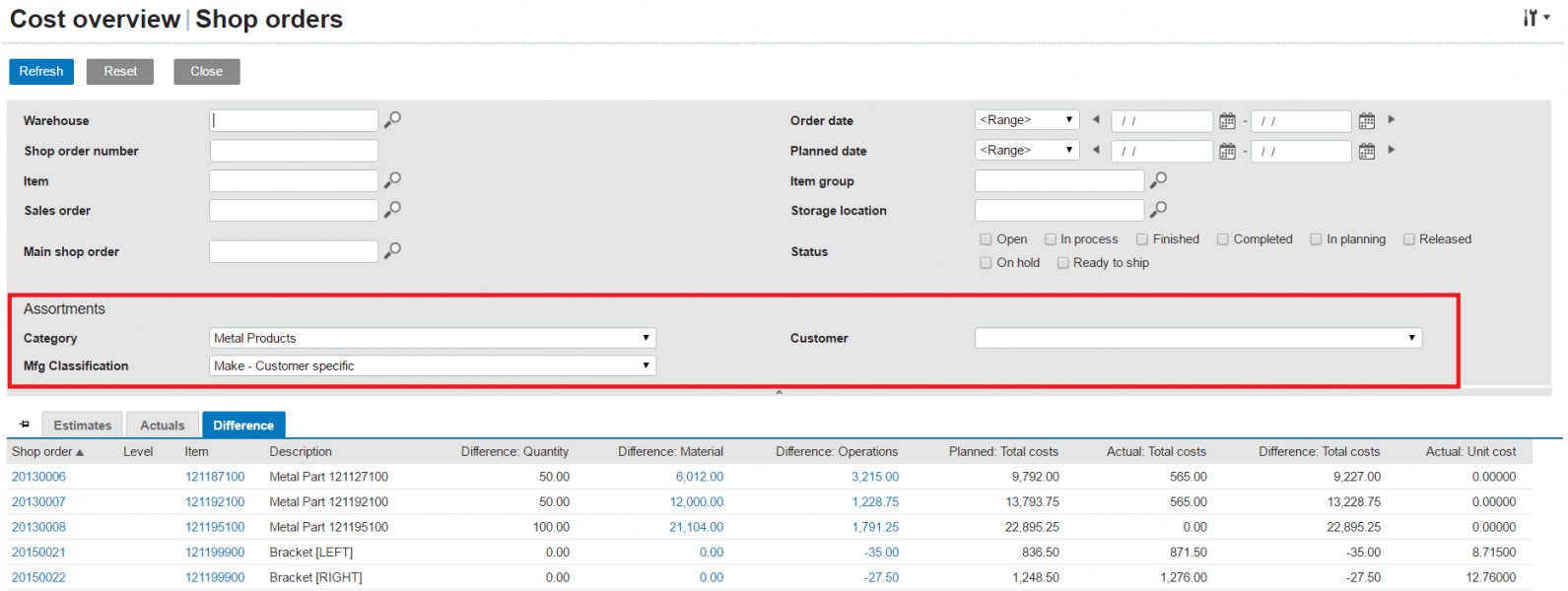Screen dimensions: 1568x591
Task: Expand the Order date Range dropdown
Action: 1026,120
